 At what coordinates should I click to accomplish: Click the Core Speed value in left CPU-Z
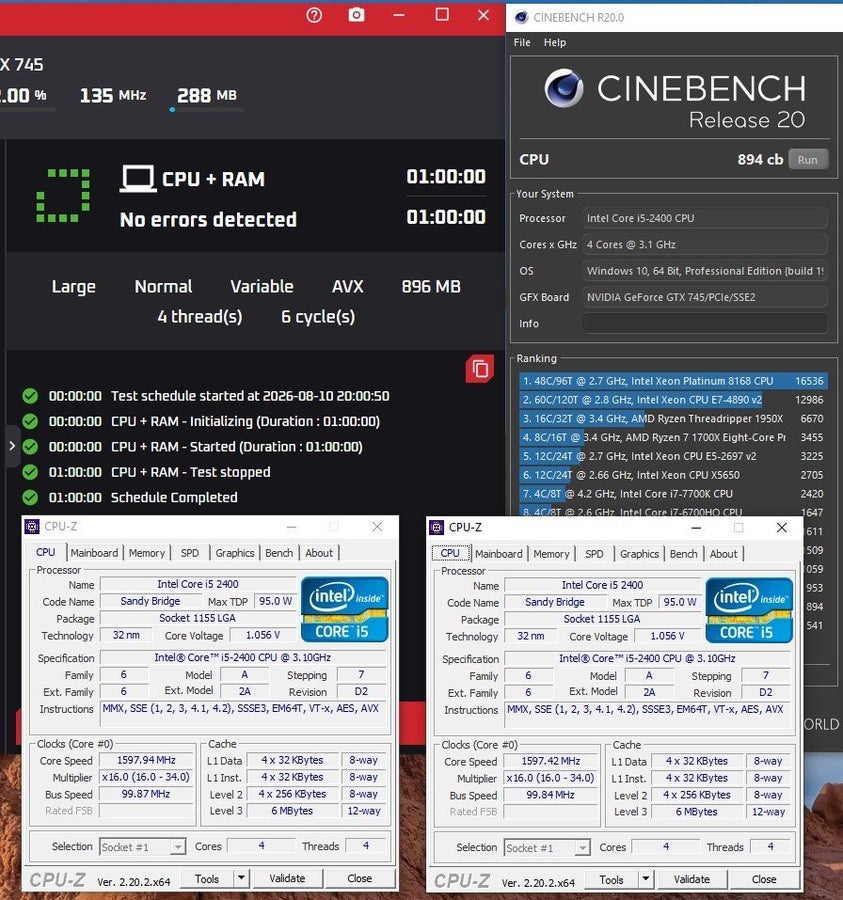click(146, 760)
